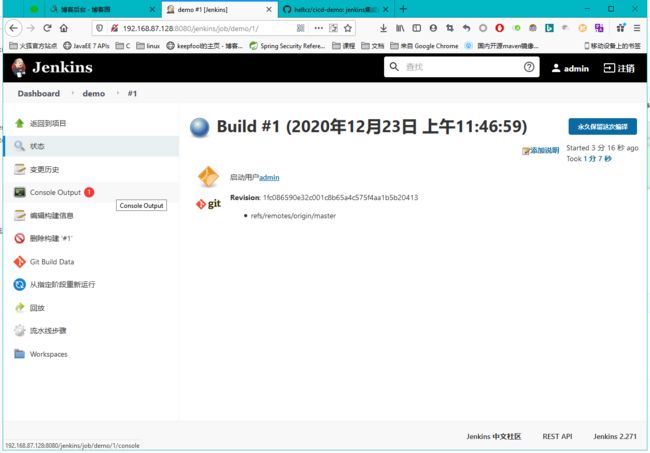
Task: Open the Git Build Data diamond icon
Action: [x=19, y=262]
